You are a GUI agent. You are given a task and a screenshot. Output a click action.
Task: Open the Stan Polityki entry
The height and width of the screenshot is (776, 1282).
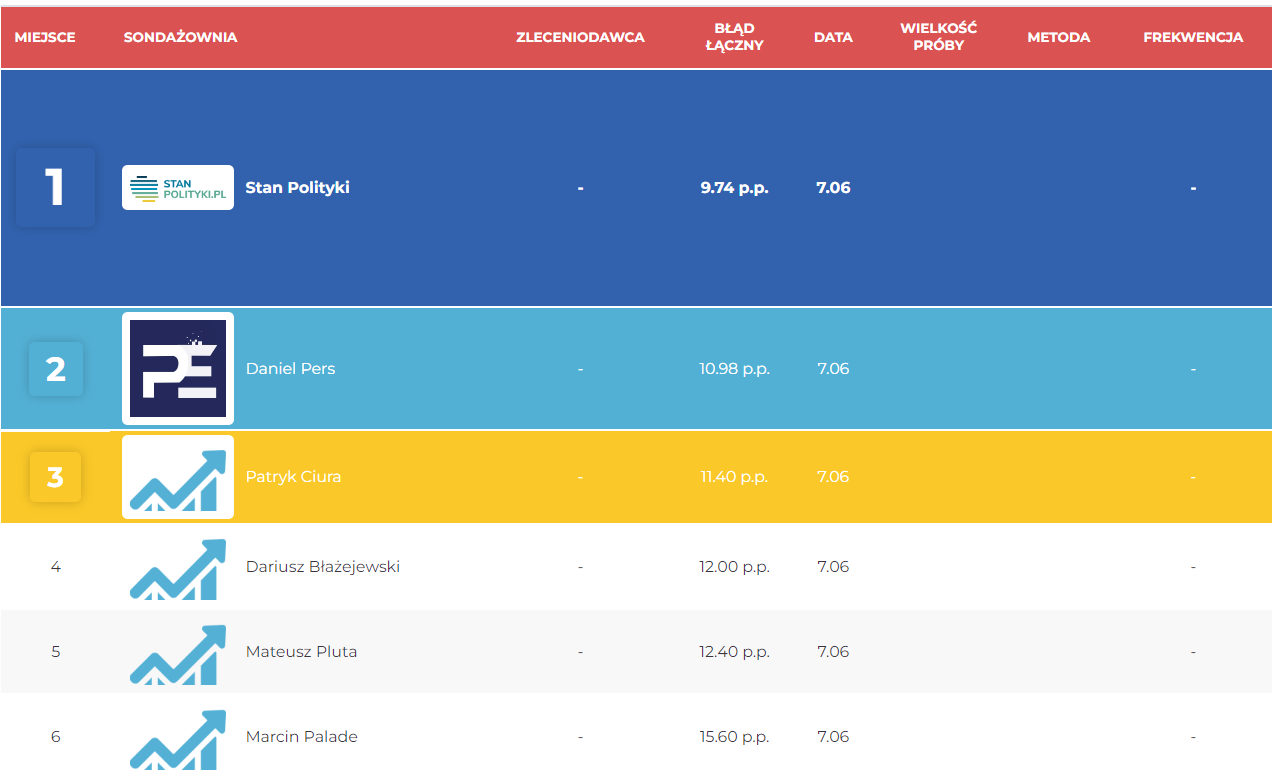coord(298,187)
